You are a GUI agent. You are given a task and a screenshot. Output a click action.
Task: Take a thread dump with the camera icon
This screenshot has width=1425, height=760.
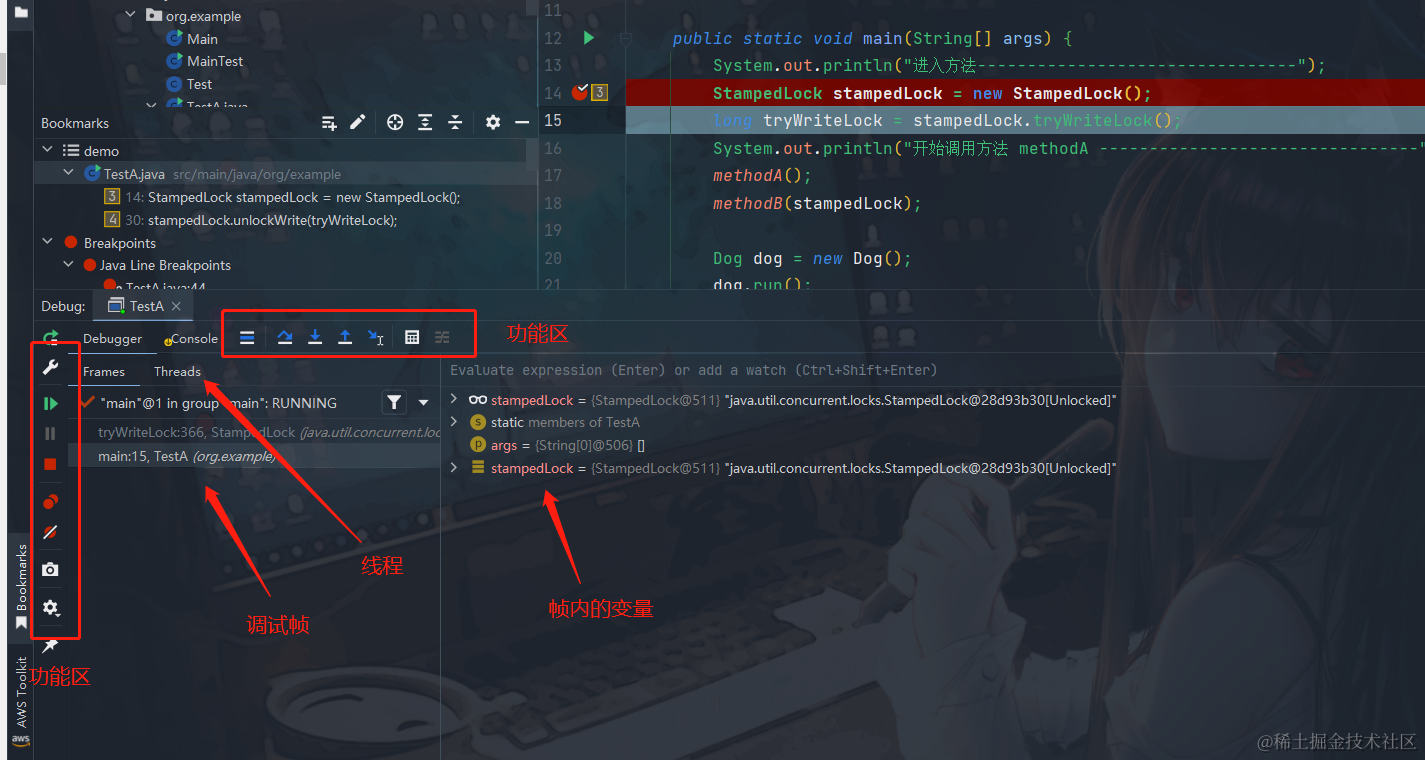[51, 569]
